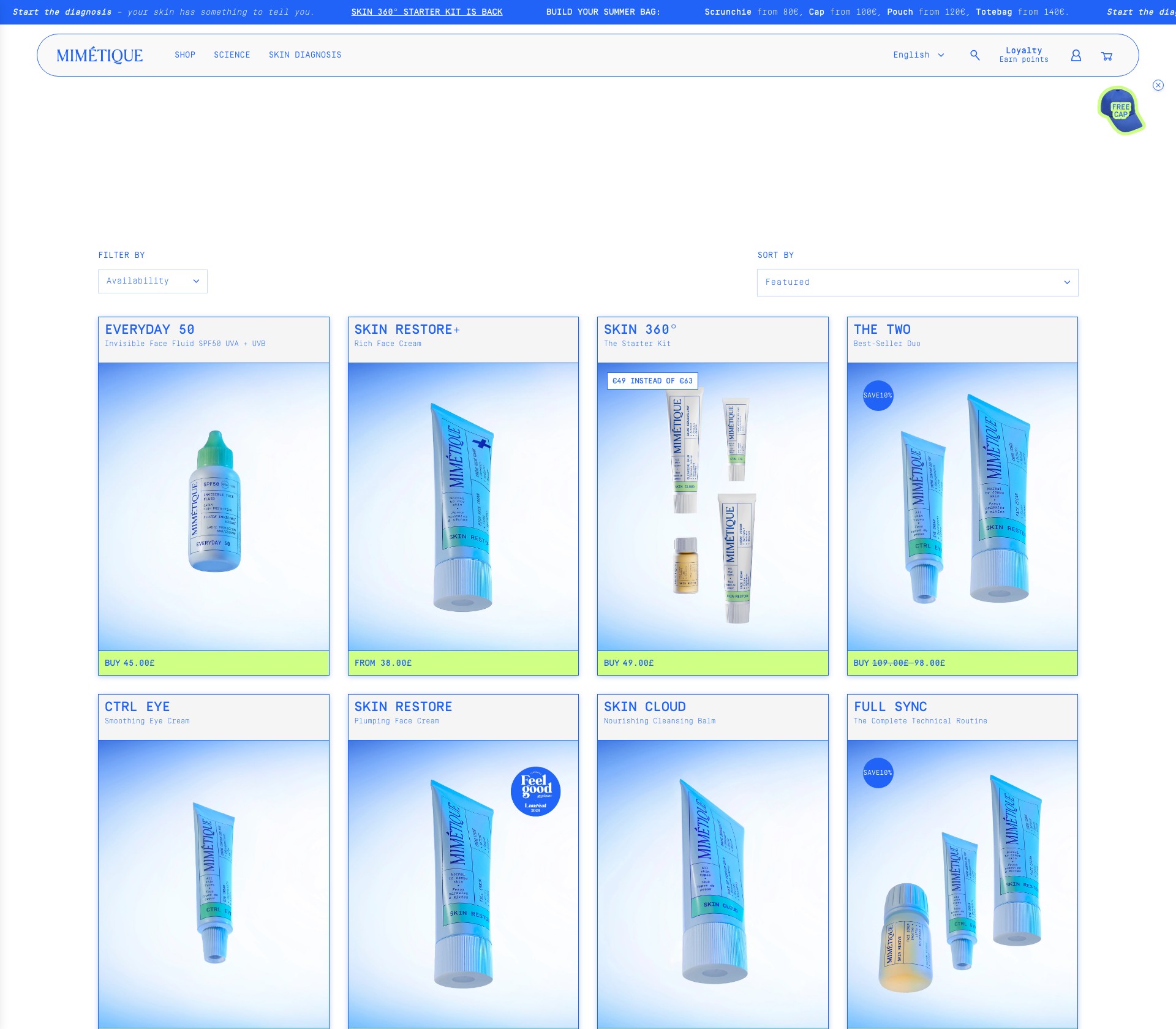Open the Featured sort dropdown
Viewport: 1176px width, 1029px height.
pyautogui.click(x=918, y=282)
